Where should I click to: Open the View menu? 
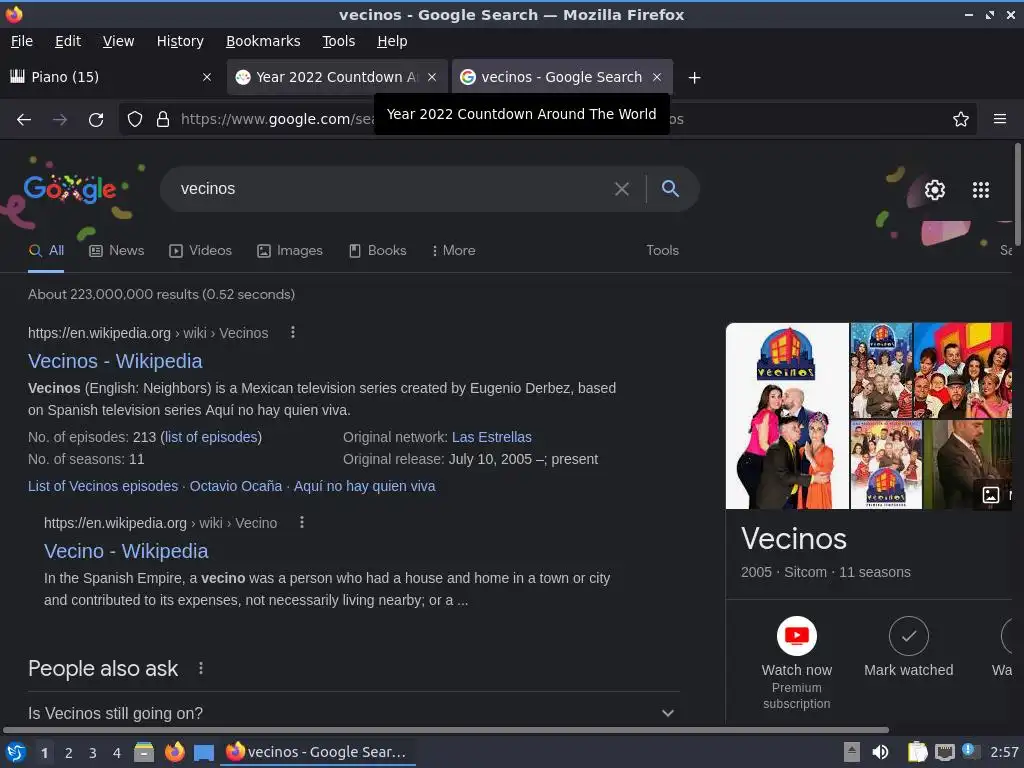click(118, 41)
